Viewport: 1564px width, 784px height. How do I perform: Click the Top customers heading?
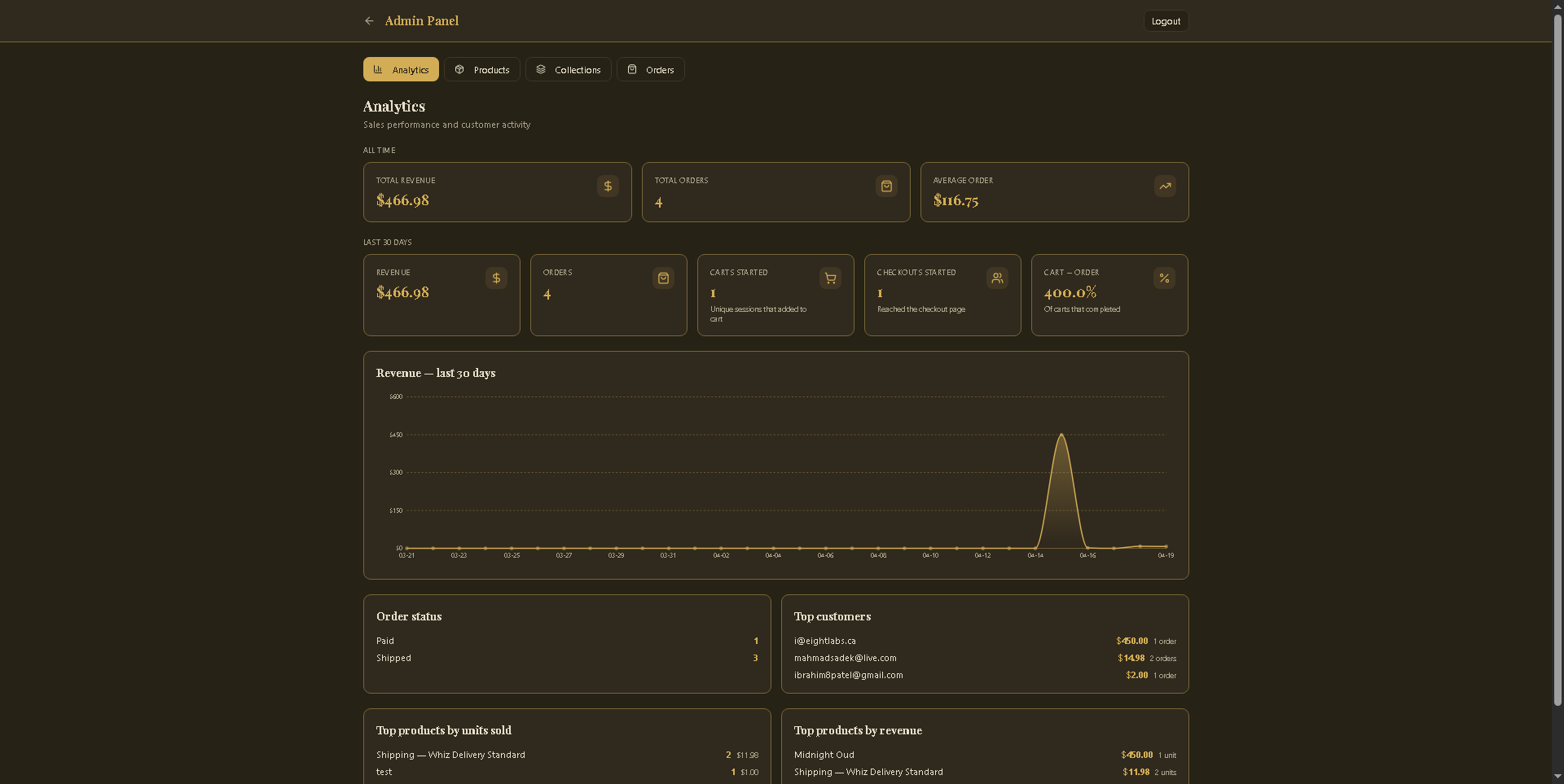(x=833, y=616)
